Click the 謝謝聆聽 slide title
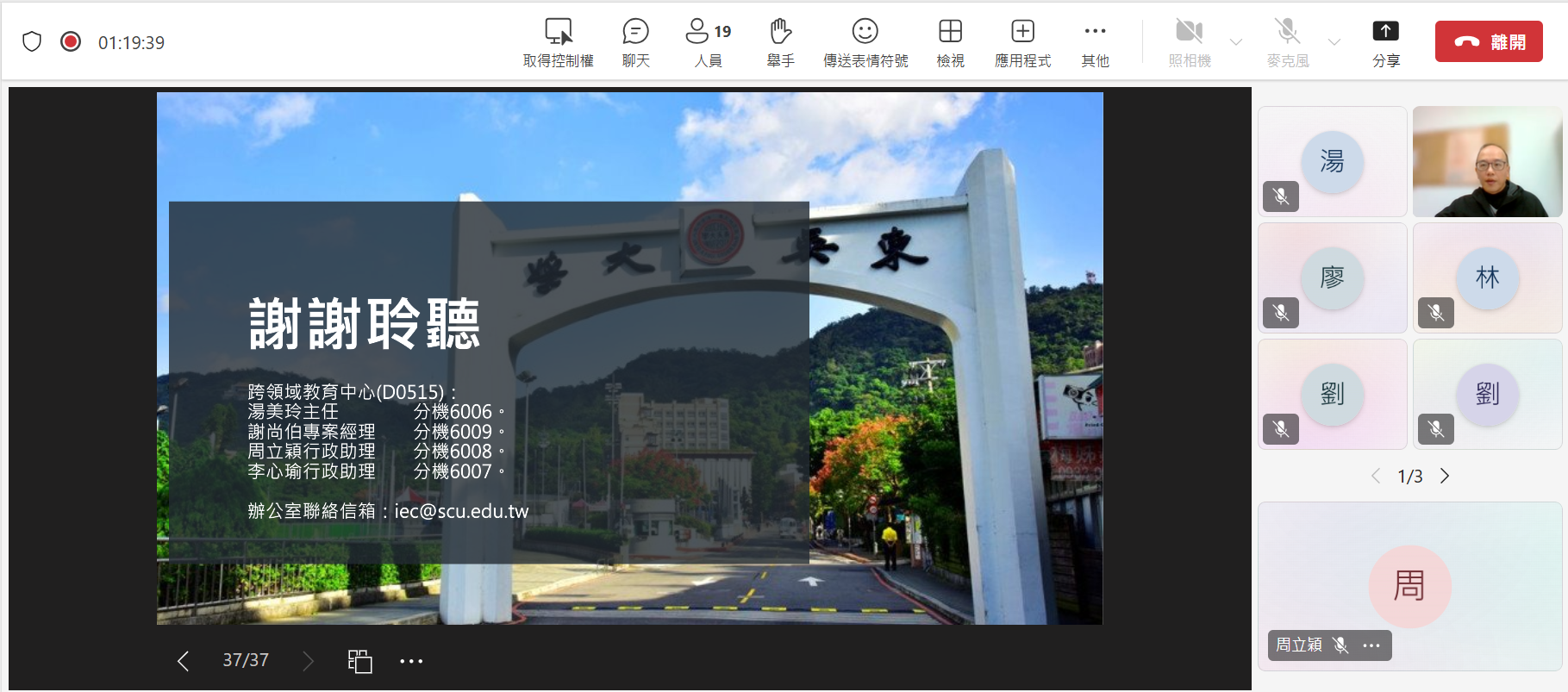 point(364,324)
